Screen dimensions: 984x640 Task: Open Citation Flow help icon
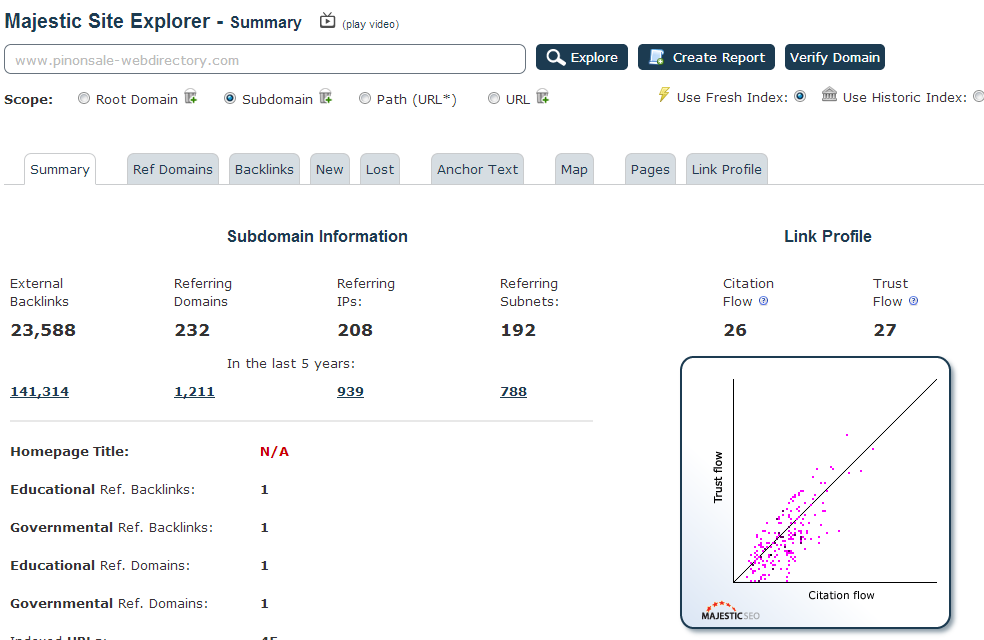(x=763, y=301)
